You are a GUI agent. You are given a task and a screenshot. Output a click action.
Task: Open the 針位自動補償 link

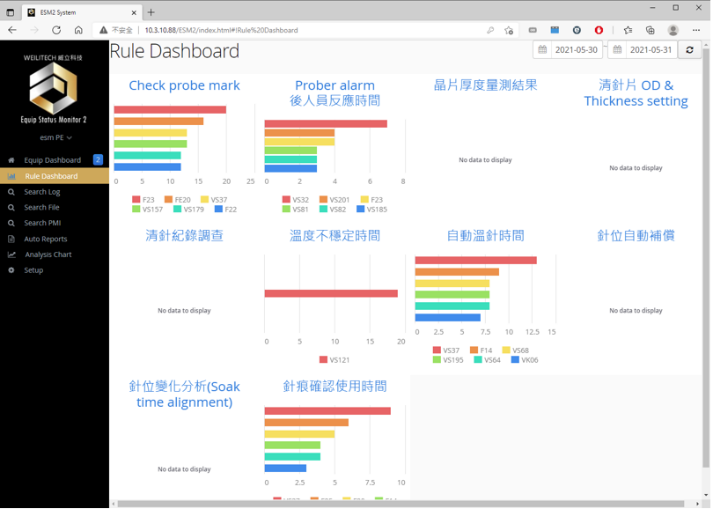click(636, 236)
